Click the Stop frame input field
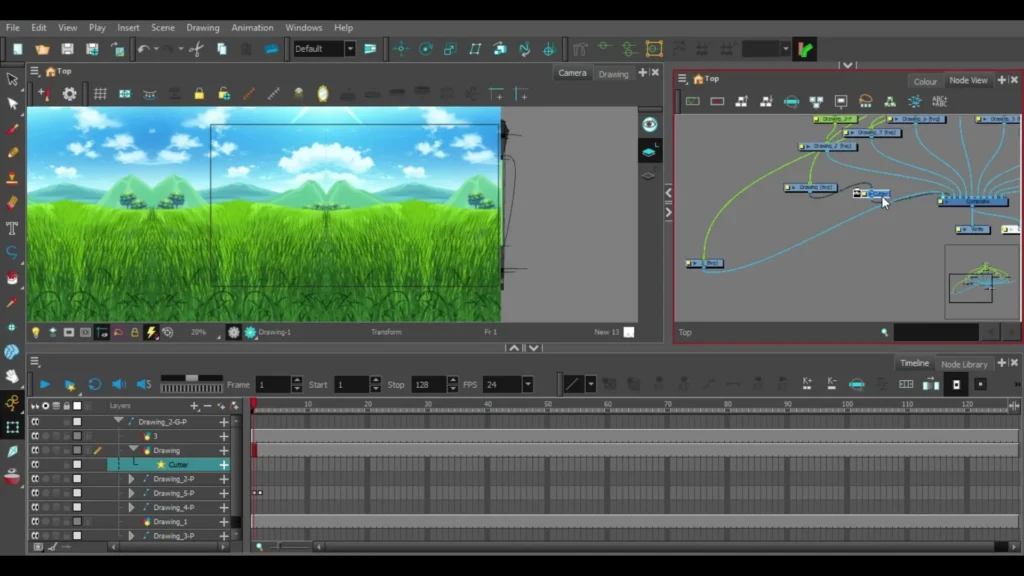 (x=429, y=385)
